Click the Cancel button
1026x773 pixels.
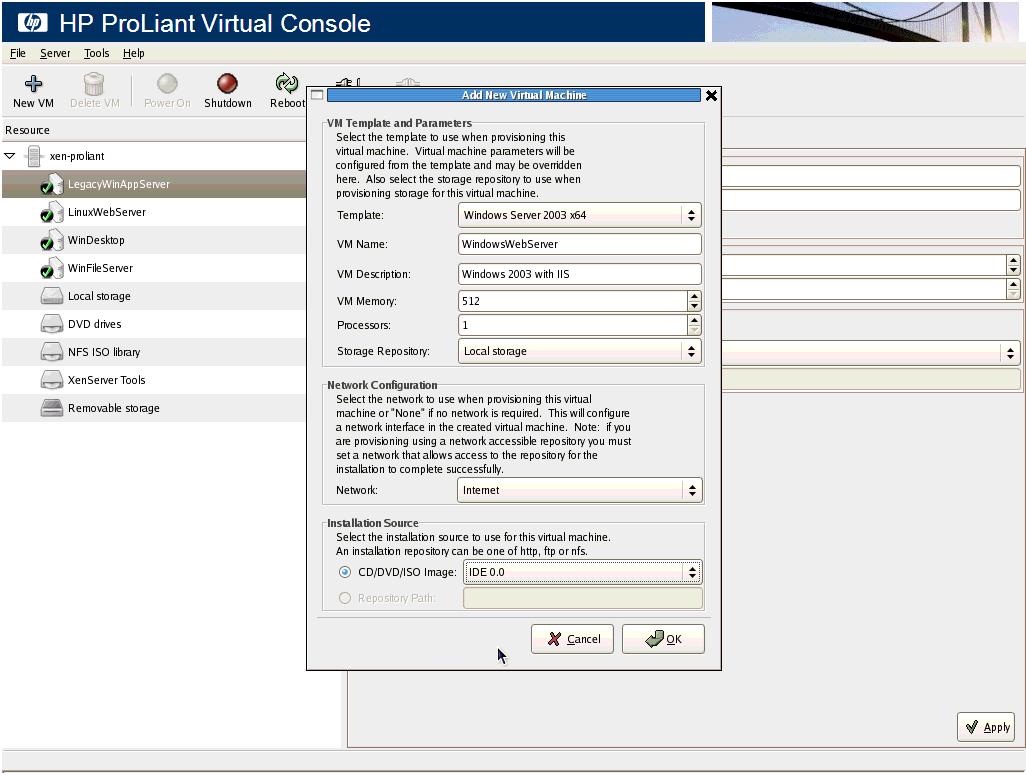point(572,639)
